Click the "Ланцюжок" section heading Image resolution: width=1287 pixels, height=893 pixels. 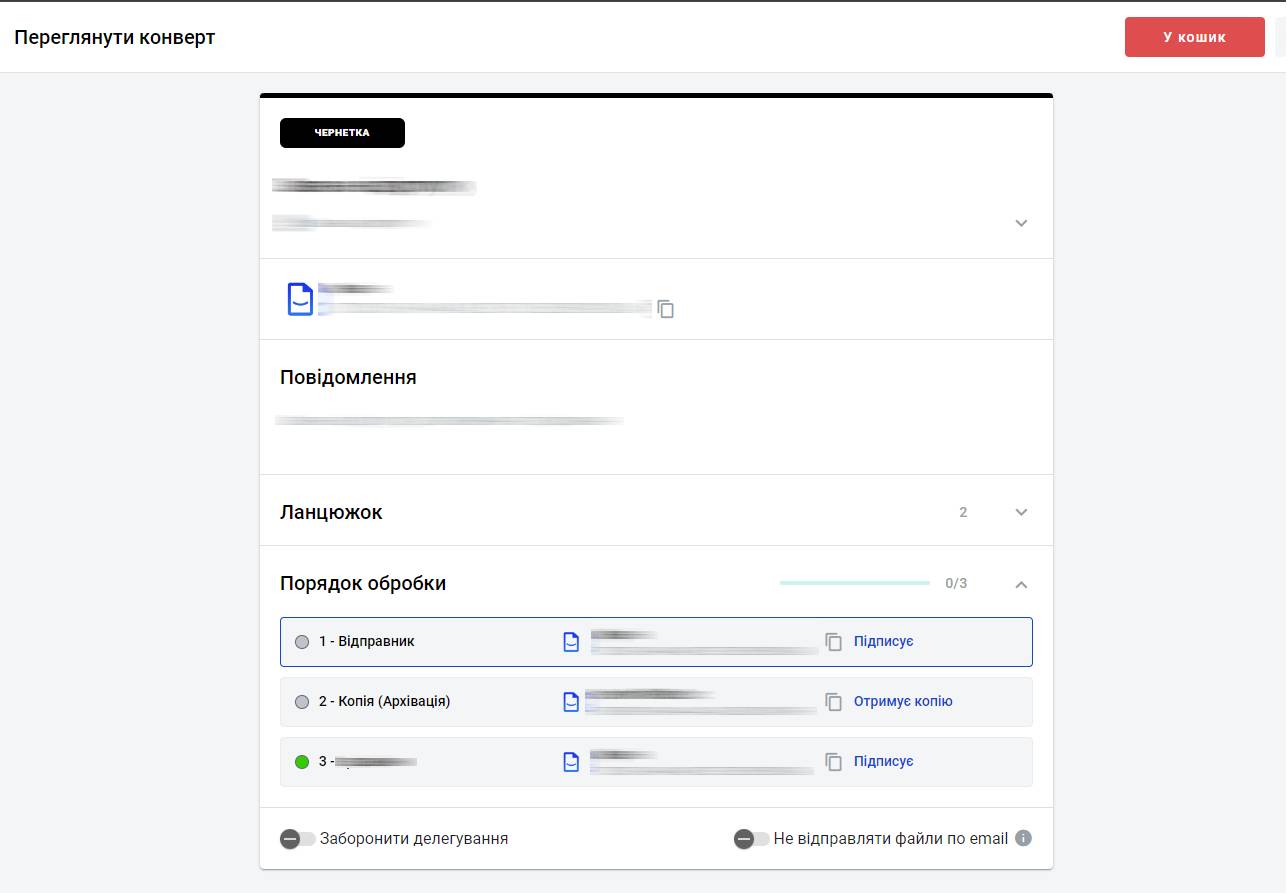[x=331, y=512]
